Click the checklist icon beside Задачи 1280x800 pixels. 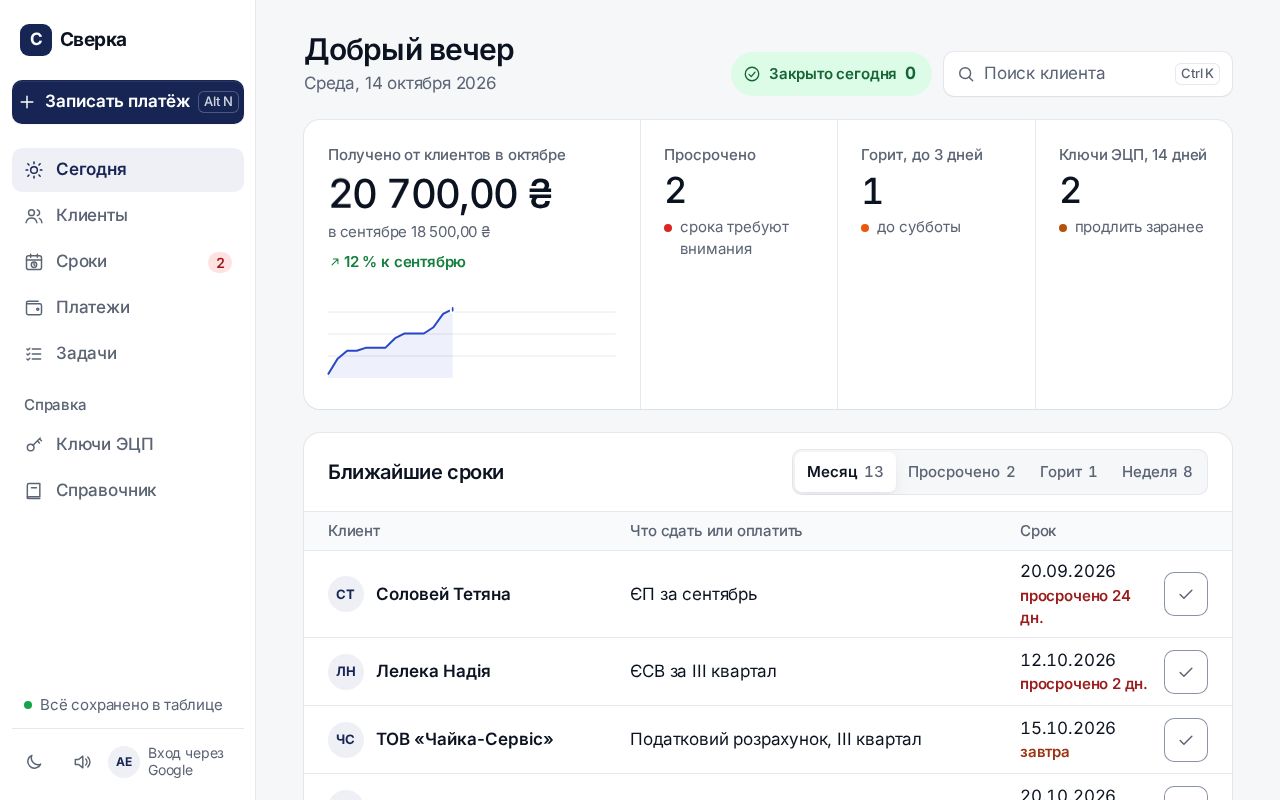point(34,354)
